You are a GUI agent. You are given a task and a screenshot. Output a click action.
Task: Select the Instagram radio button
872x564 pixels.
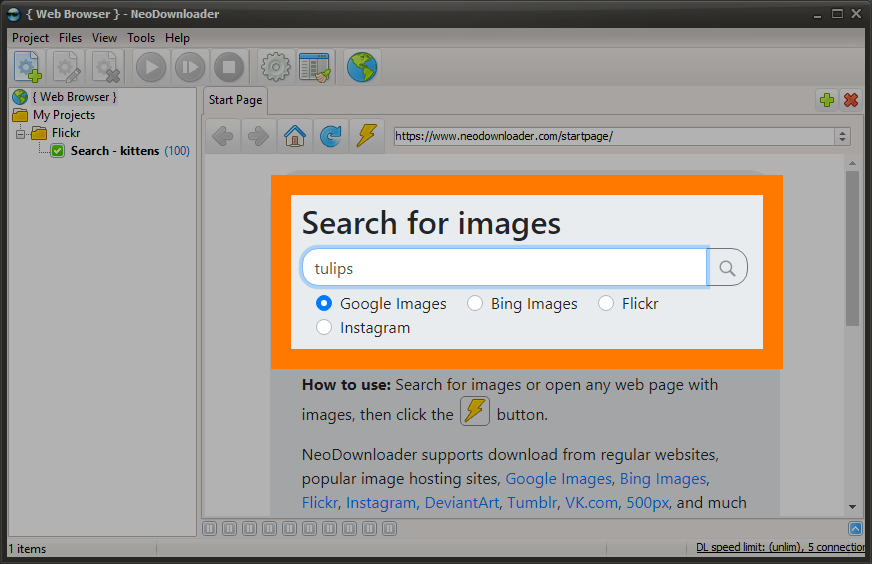[324, 327]
